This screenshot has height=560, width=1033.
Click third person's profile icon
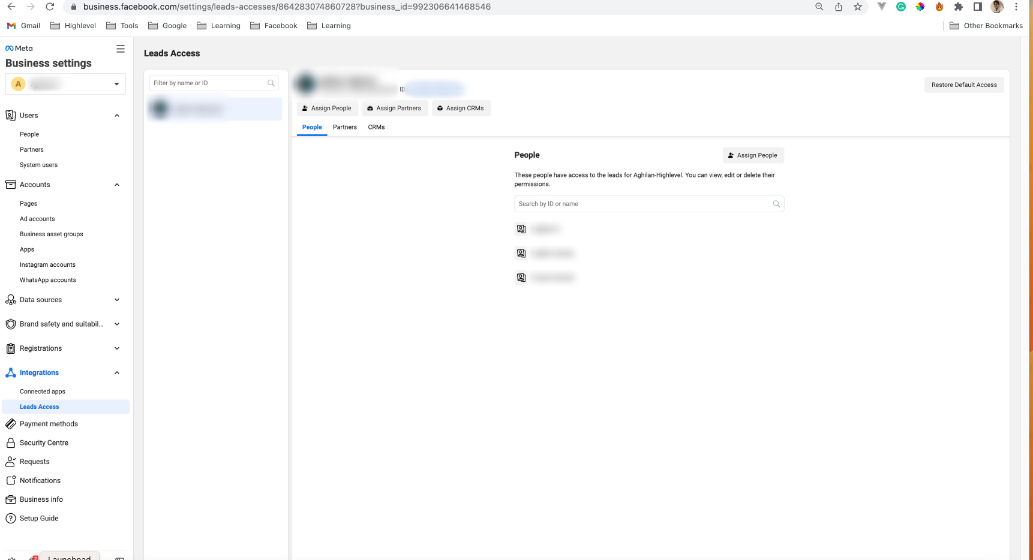(521, 278)
